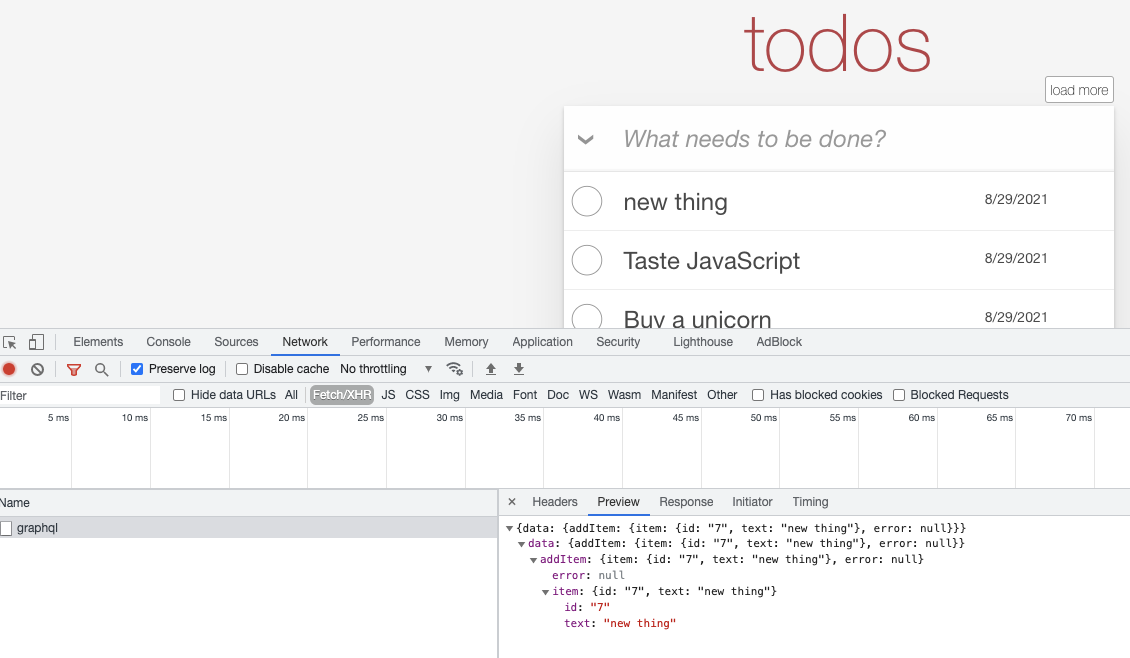Open the Performance tab

386,342
